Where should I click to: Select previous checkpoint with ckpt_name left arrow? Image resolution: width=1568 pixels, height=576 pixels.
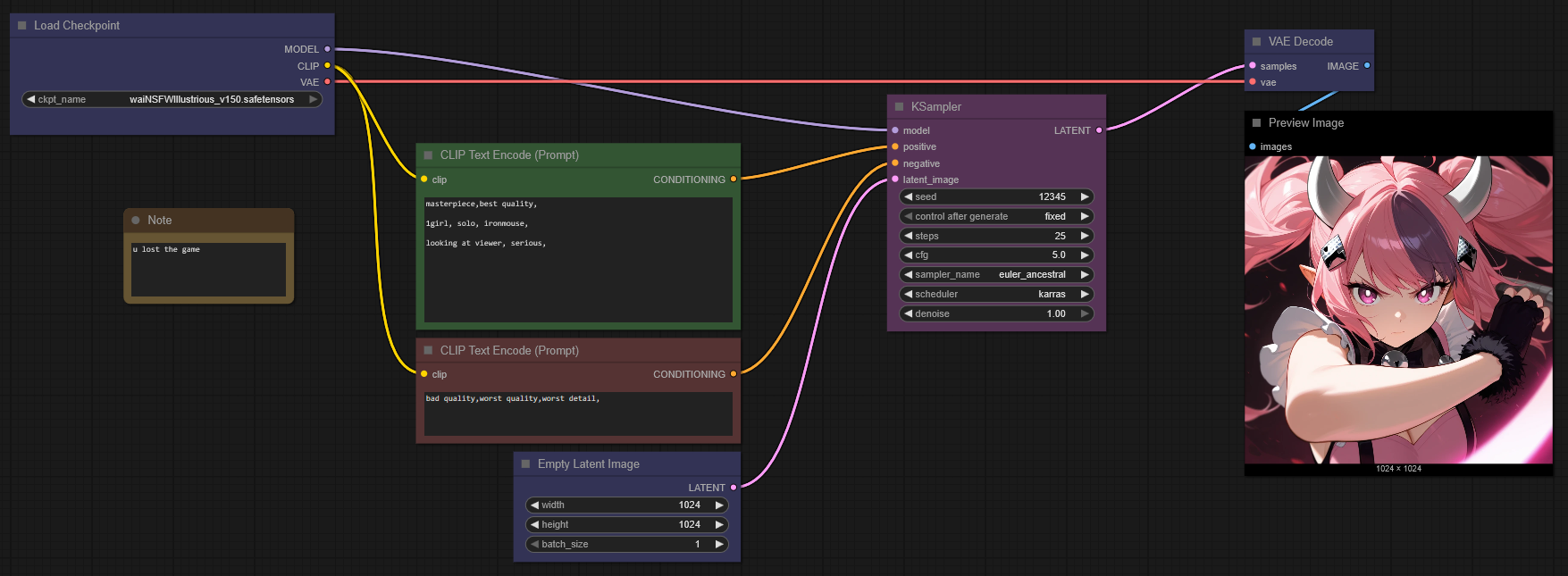click(30, 99)
